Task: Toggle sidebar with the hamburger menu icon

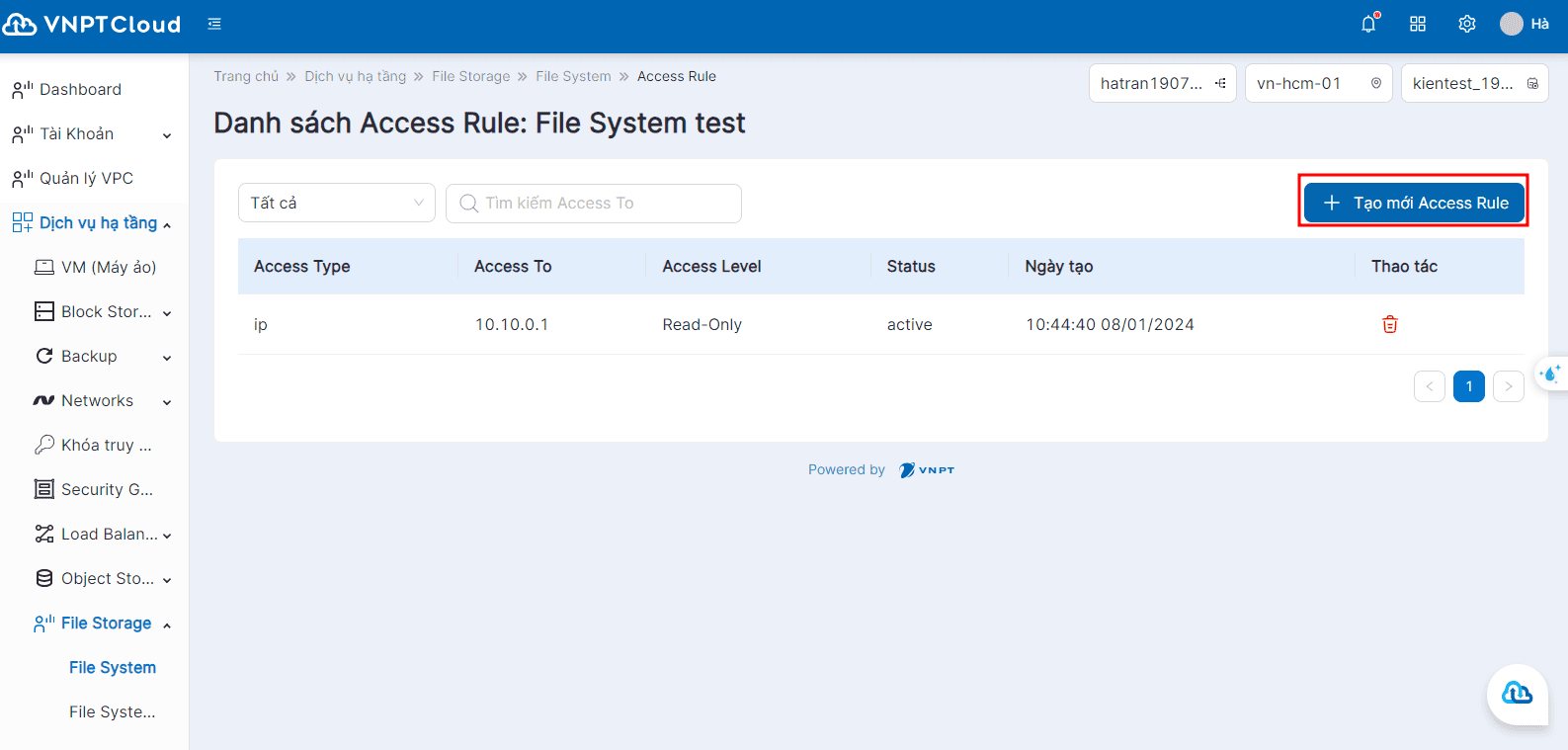Action: click(214, 24)
